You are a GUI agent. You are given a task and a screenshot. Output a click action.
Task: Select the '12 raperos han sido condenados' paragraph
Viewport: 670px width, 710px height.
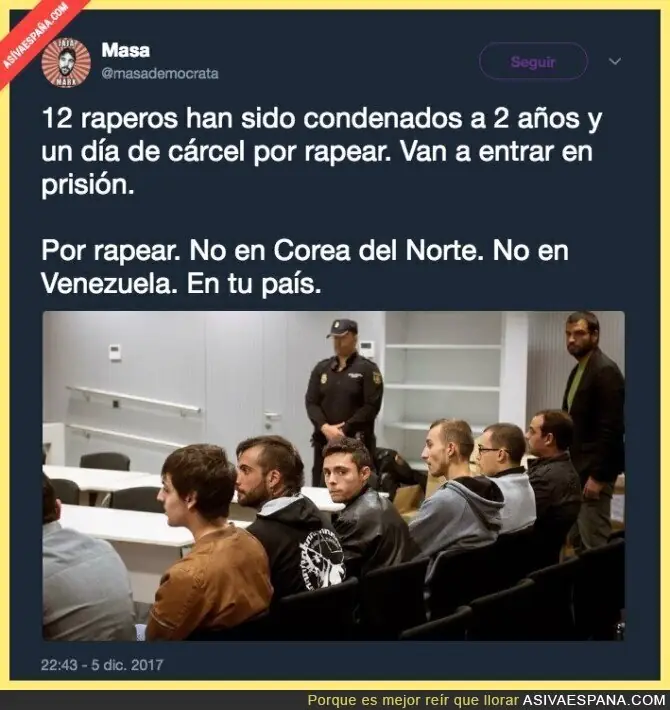point(321,152)
